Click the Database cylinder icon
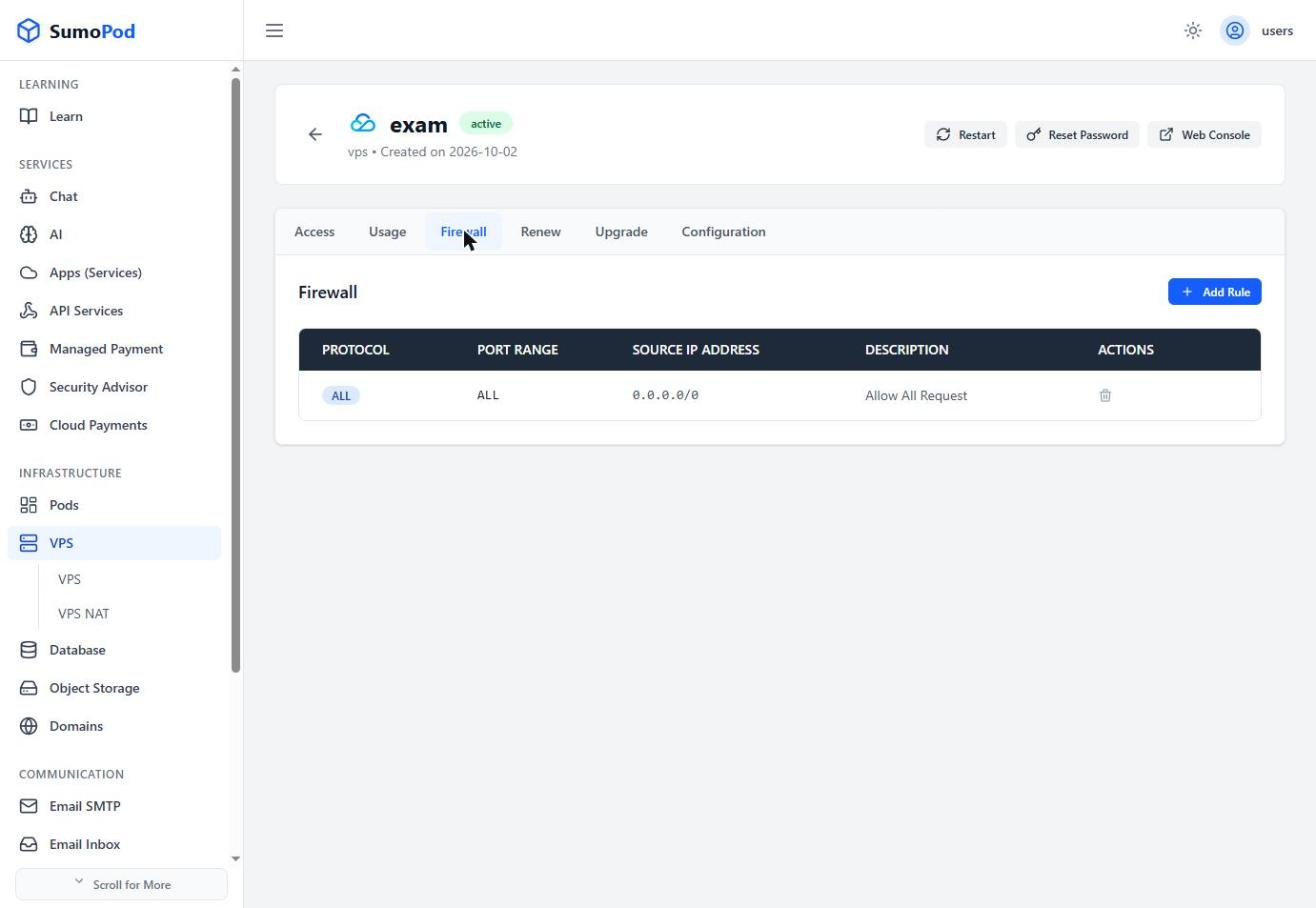The height and width of the screenshot is (908, 1316). tap(29, 650)
